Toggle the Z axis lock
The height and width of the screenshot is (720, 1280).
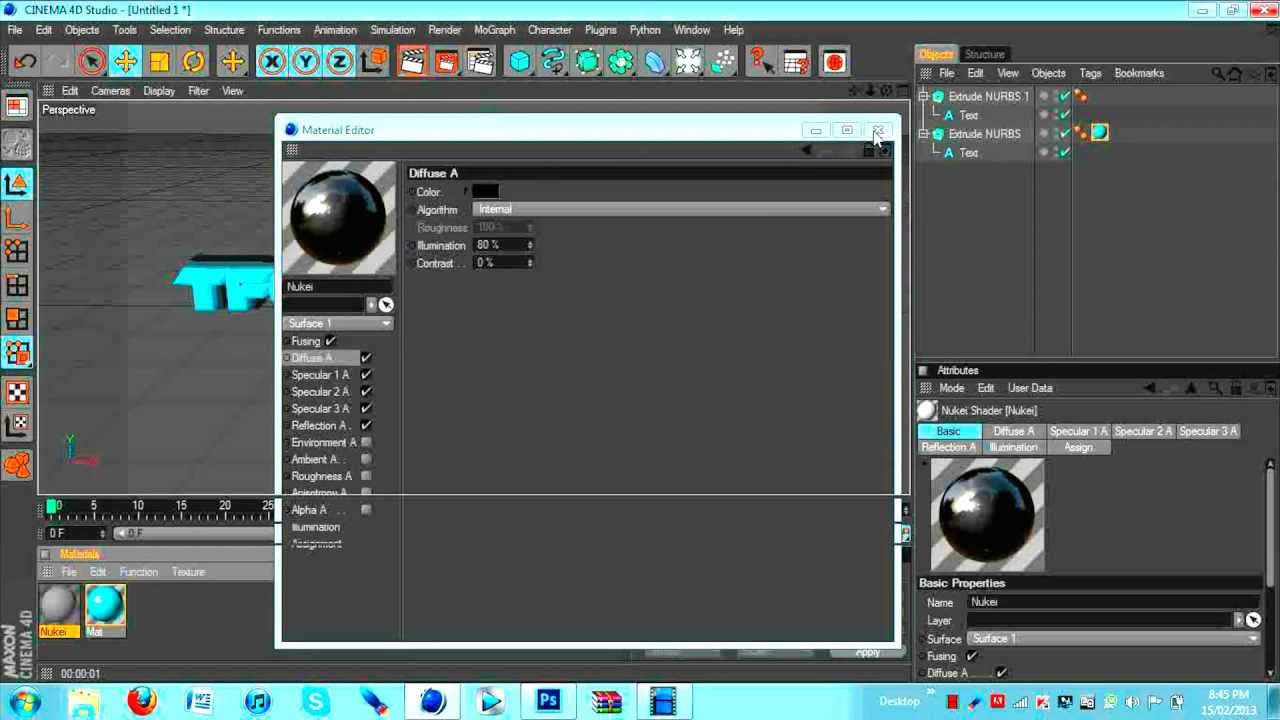[339, 62]
